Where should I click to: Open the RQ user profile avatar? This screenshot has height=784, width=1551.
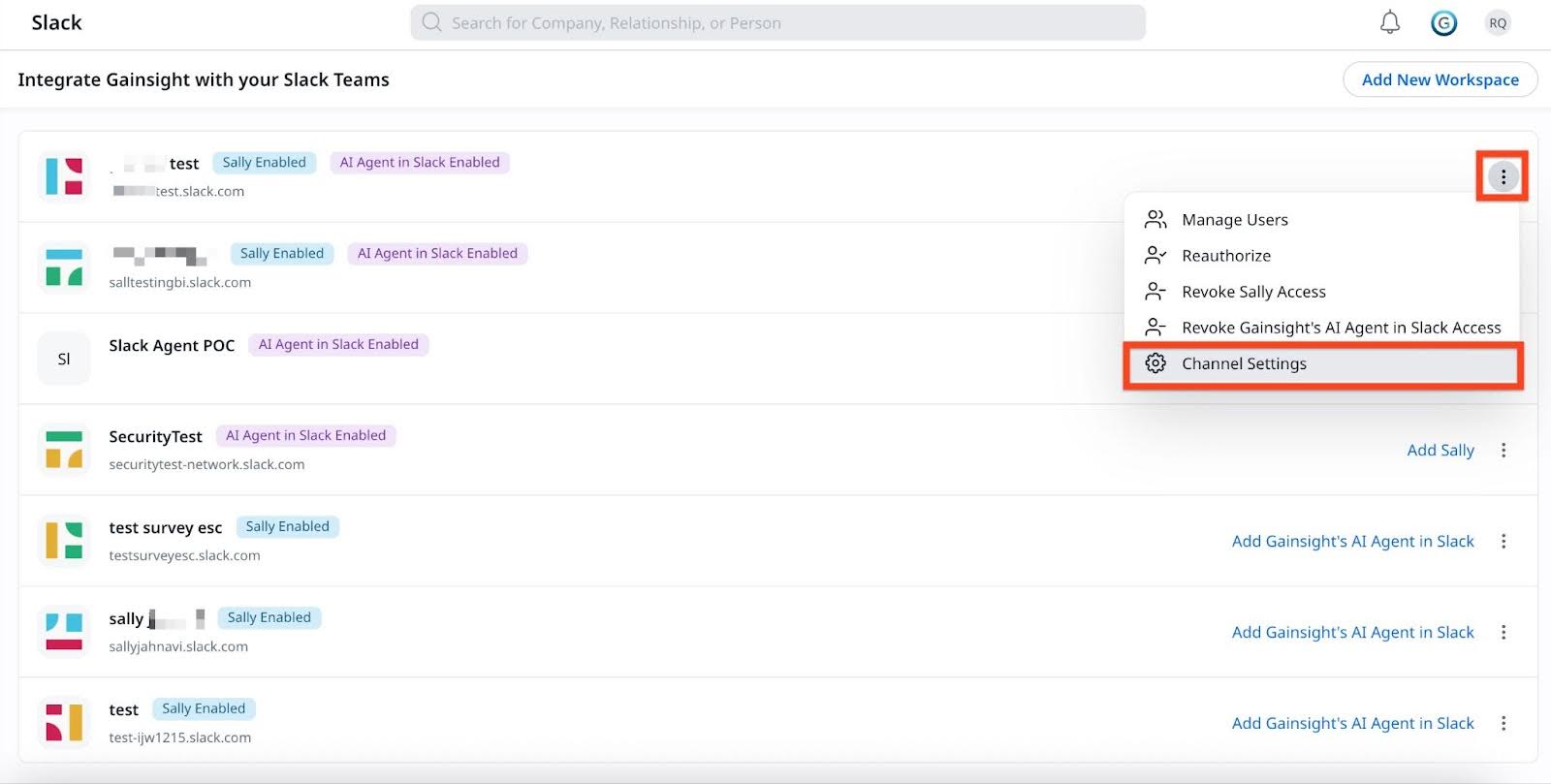(1498, 23)
